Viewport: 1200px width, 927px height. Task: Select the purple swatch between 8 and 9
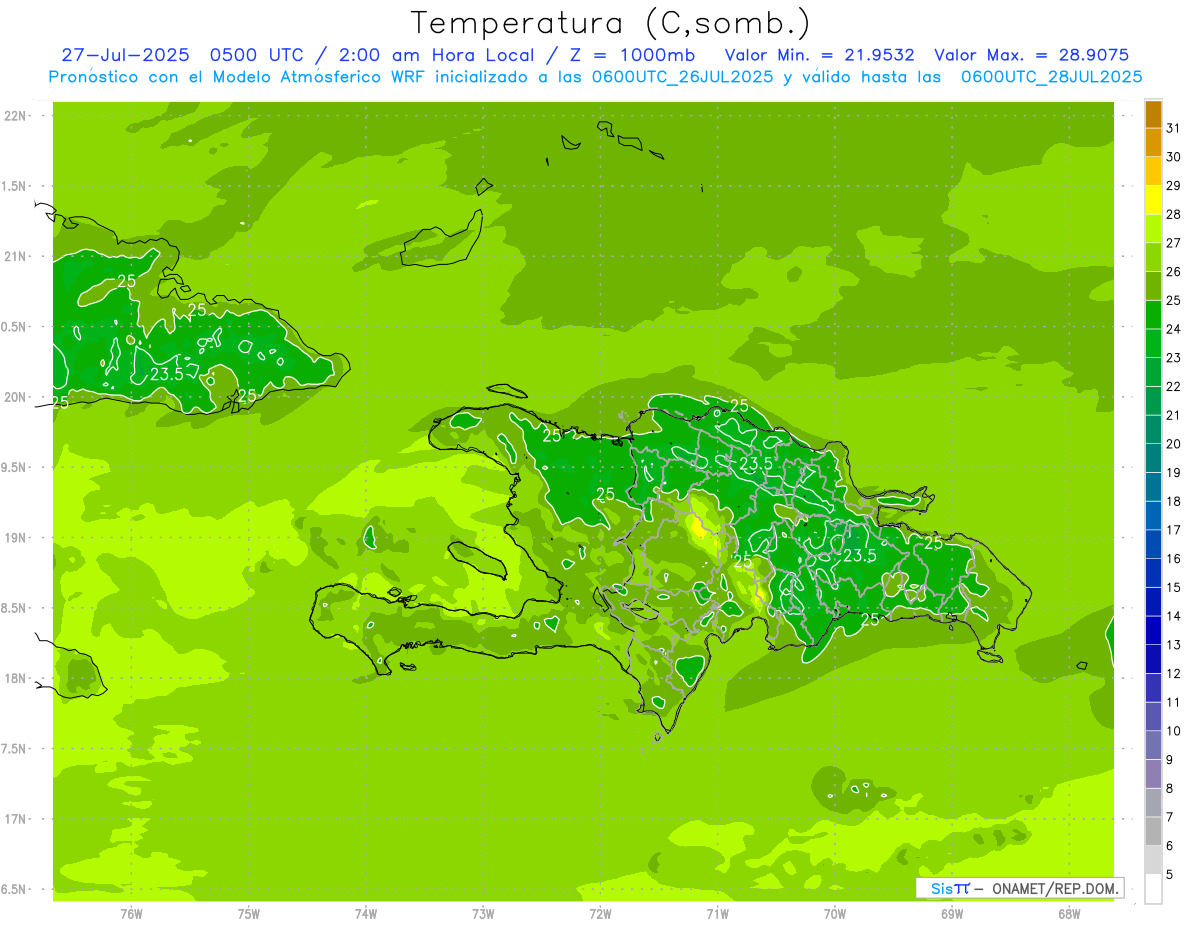[x=1153, y=773]
